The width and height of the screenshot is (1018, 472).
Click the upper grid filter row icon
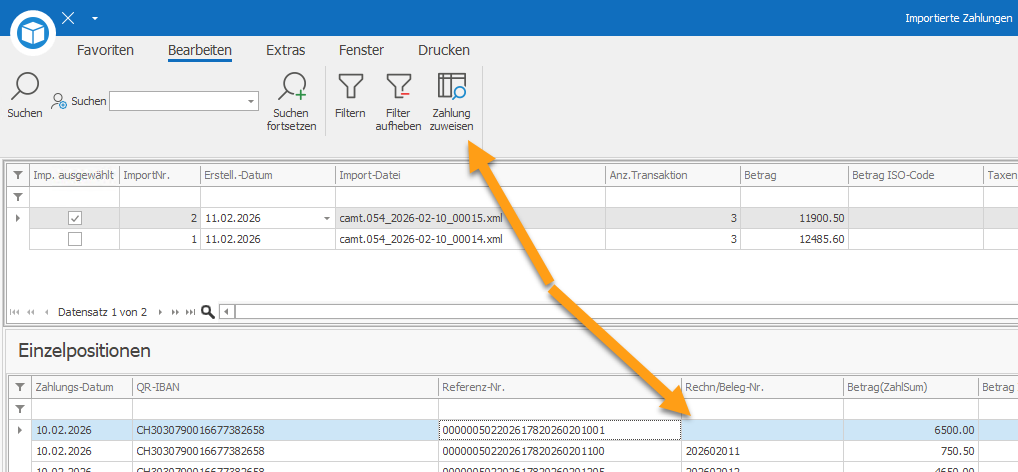(18, 197)
